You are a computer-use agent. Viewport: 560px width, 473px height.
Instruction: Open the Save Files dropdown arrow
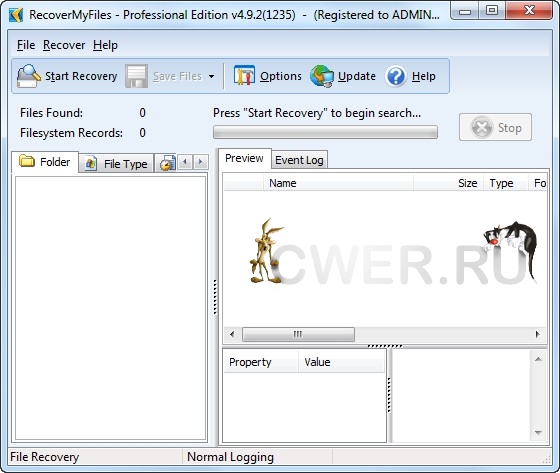211,76
